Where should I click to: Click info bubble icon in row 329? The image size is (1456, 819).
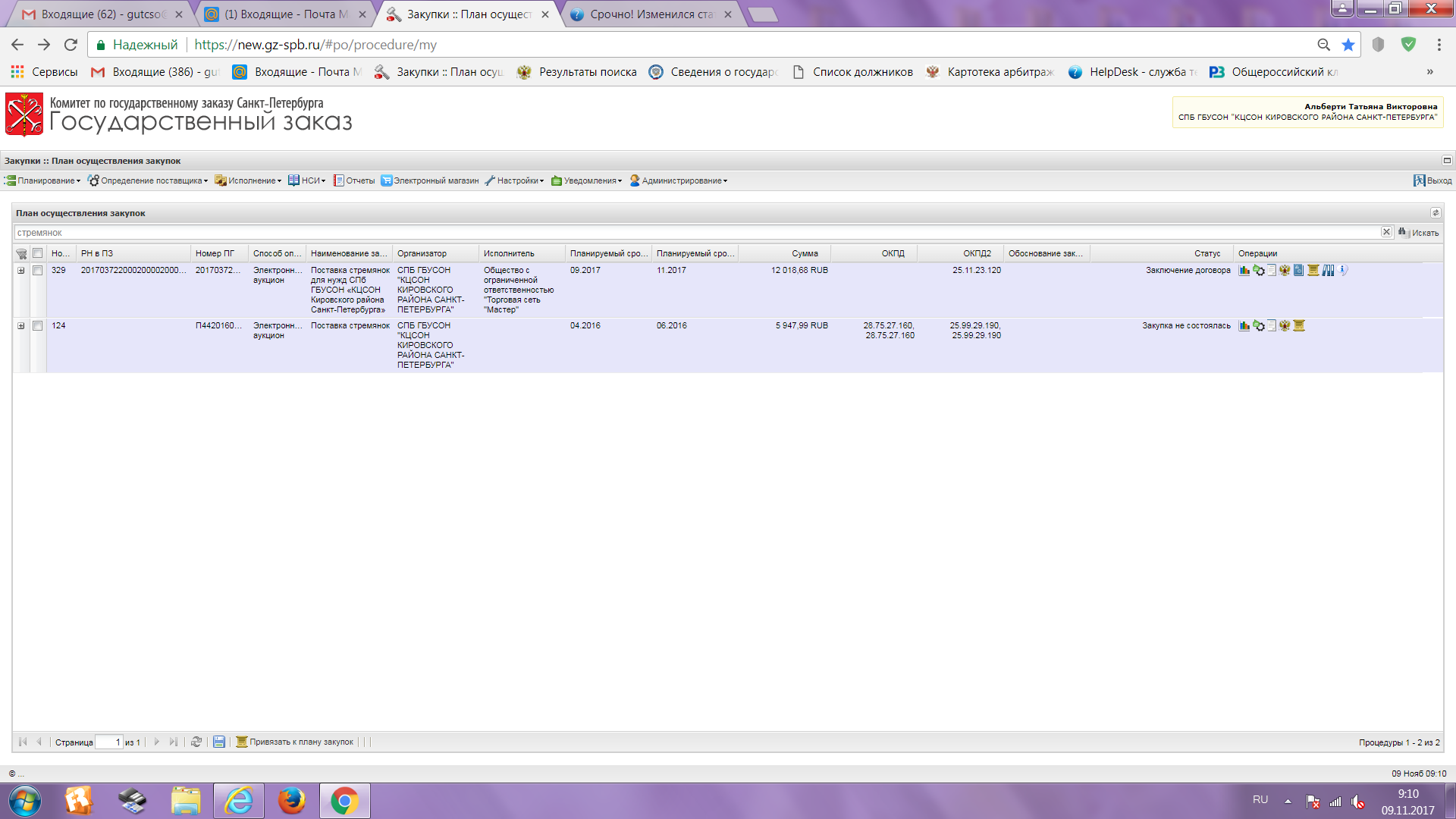(x=1343, y=270)
